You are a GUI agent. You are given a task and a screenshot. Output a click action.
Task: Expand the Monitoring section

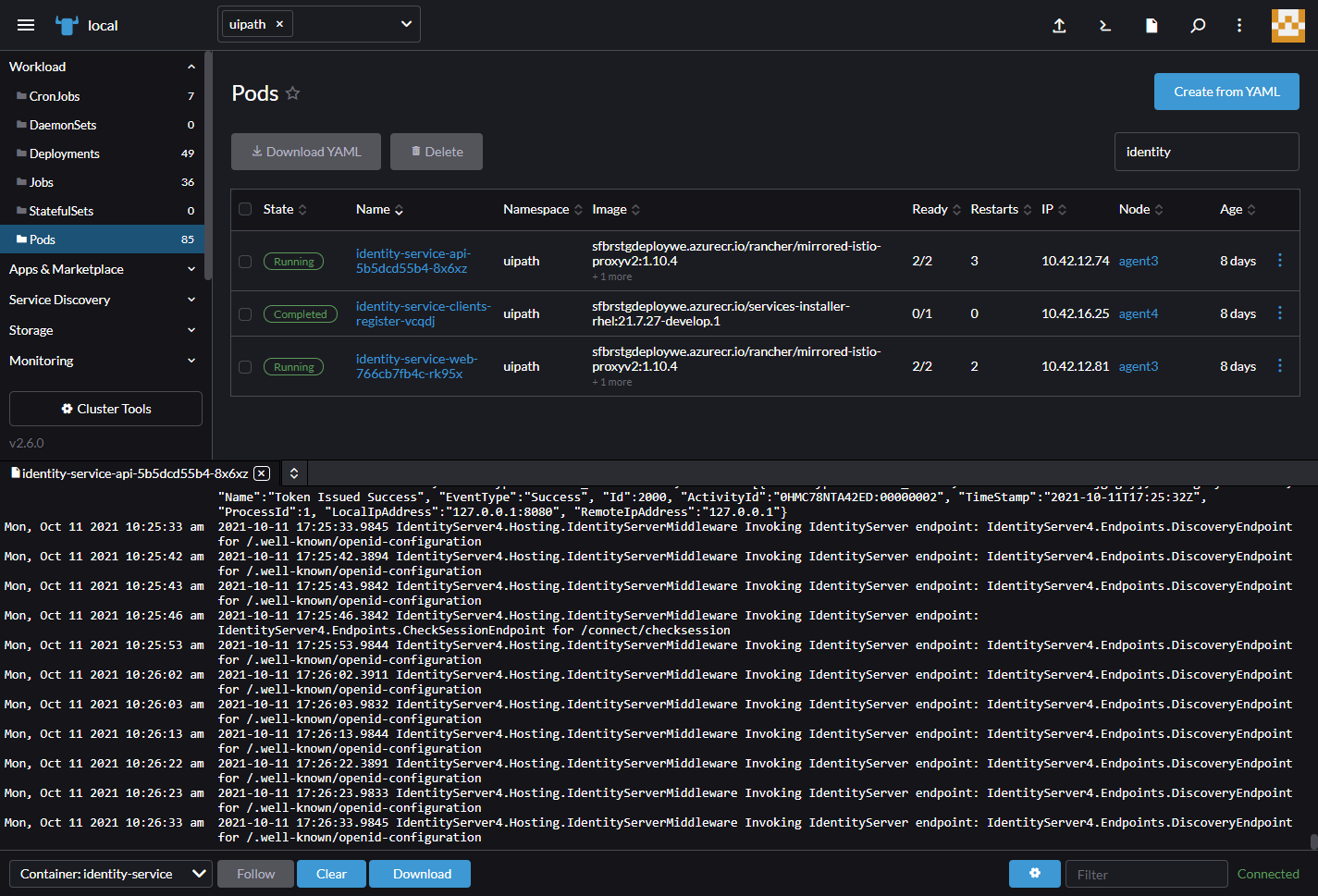point(191,361)
